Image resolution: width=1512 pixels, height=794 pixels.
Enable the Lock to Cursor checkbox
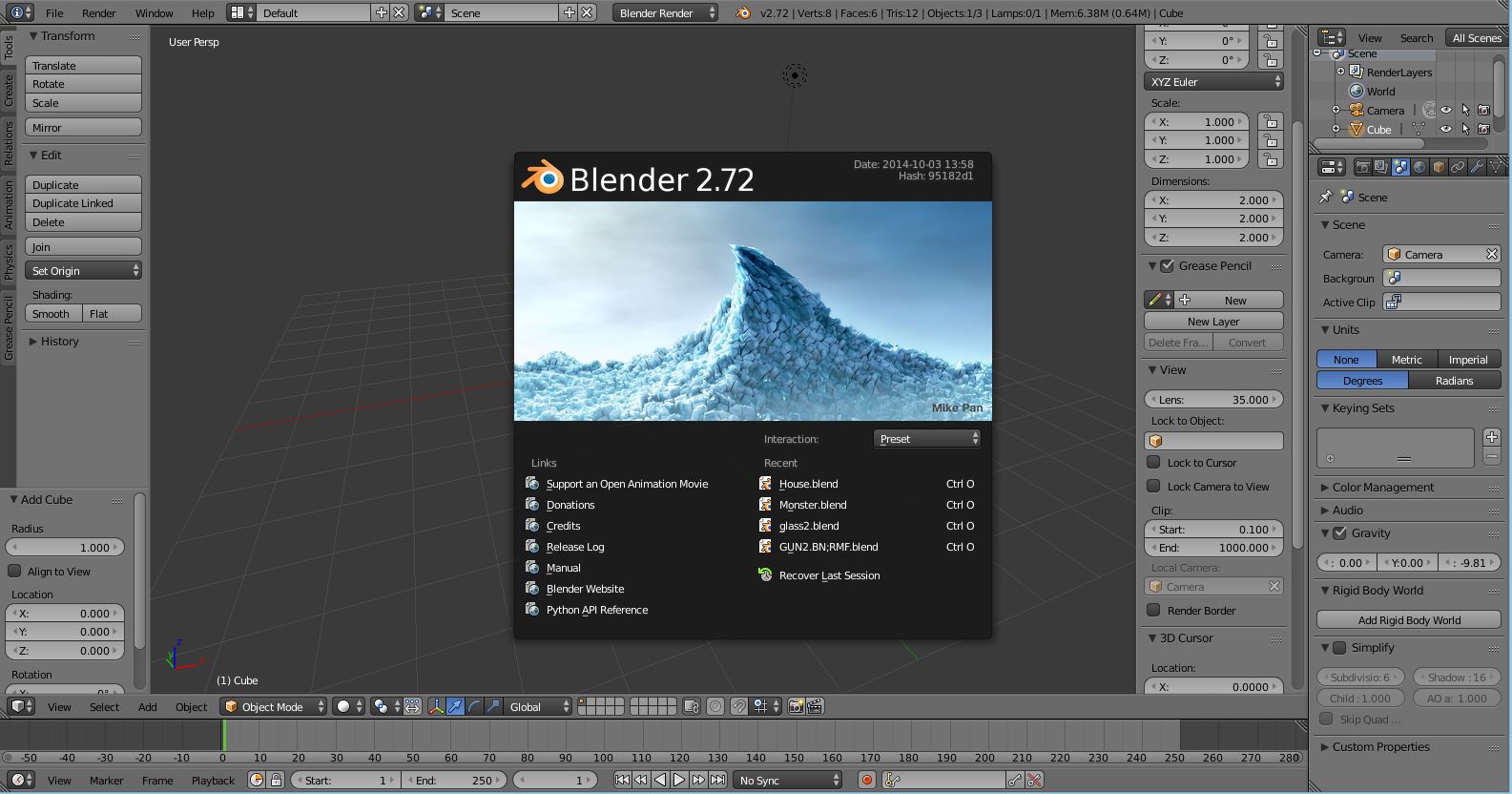pyautogui.click(x=1153, y=462)
